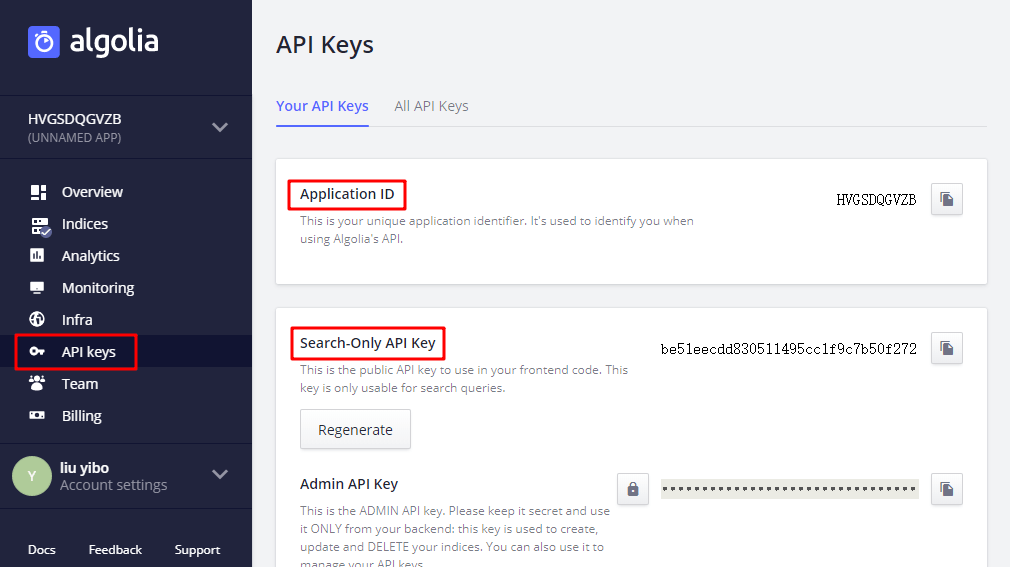
Task: Regenerate the Search-Only API Key
Action: (355, 429)
